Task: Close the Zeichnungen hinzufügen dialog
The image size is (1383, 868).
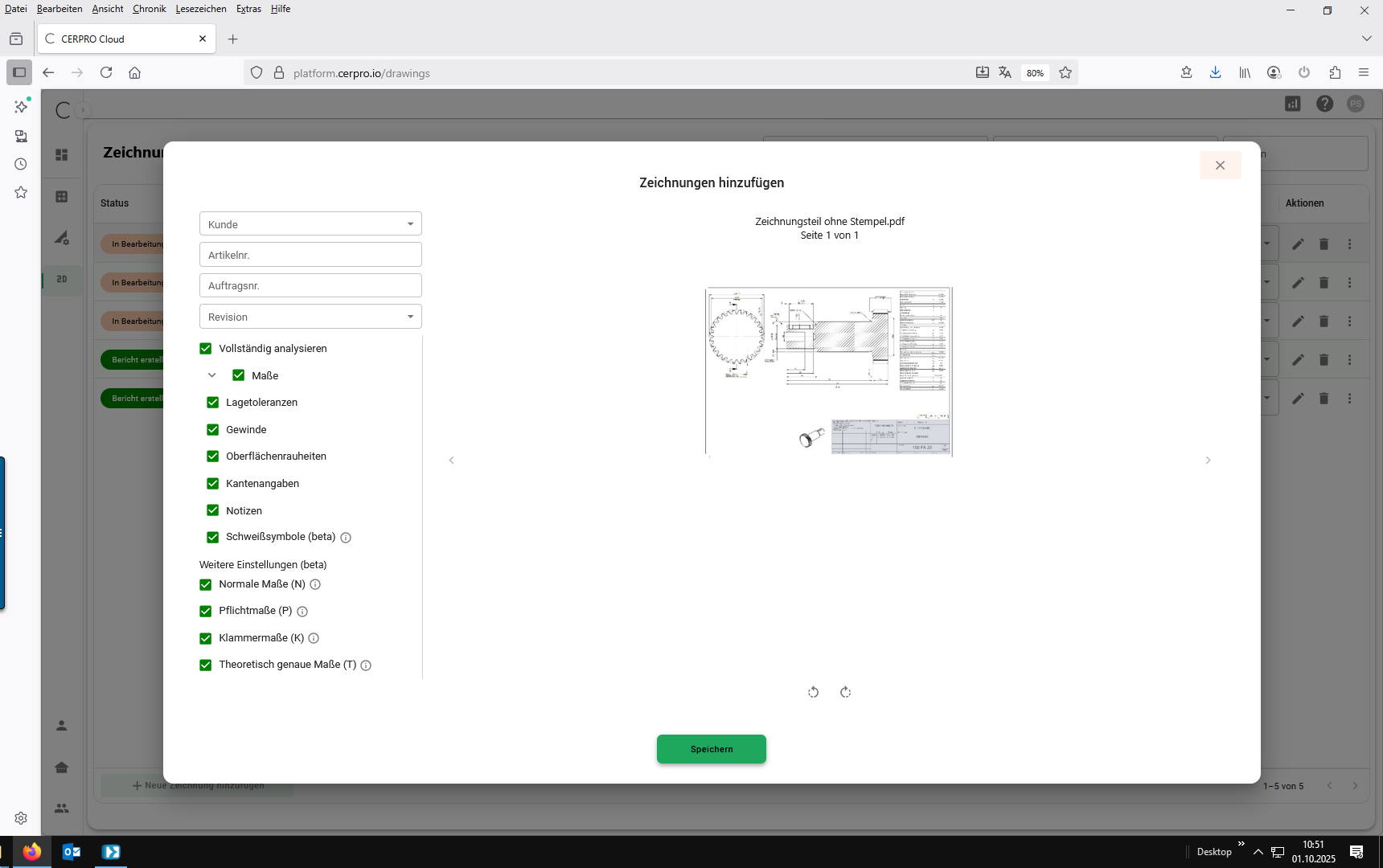Action: pos(1220,166)
